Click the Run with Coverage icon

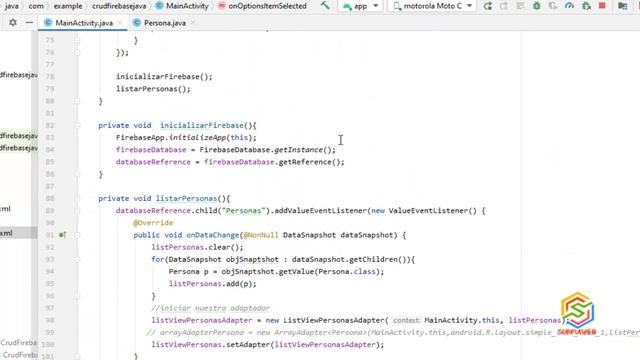tap(553, 6)
